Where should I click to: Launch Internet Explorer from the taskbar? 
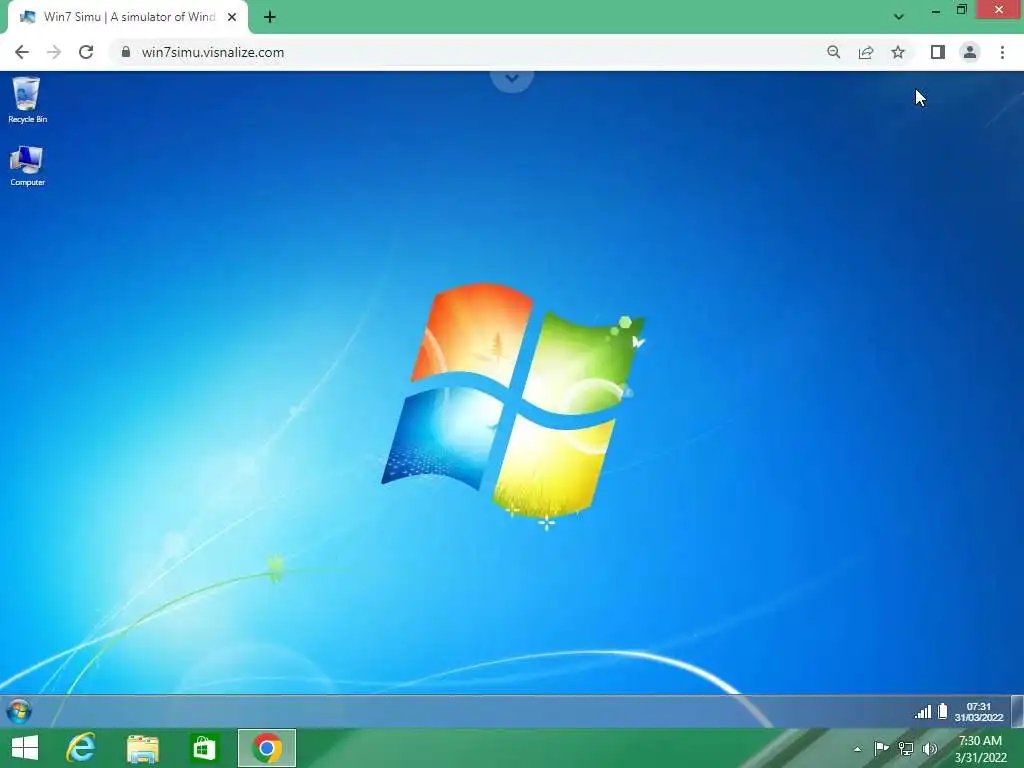(x=81, y=748)
